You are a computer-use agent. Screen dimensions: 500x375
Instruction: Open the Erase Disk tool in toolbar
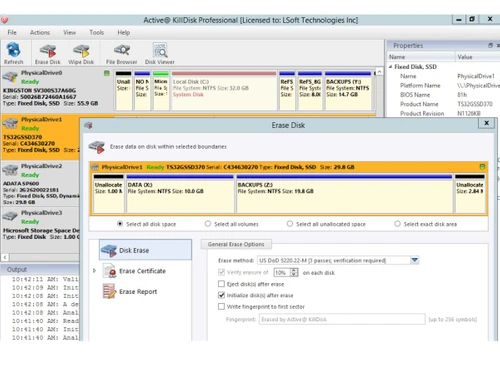tap(48, 53)
